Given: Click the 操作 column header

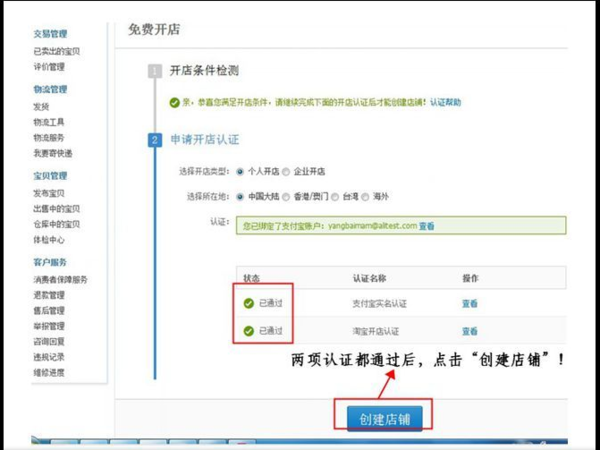Looking at the screenshot, I should click(470, 278).
